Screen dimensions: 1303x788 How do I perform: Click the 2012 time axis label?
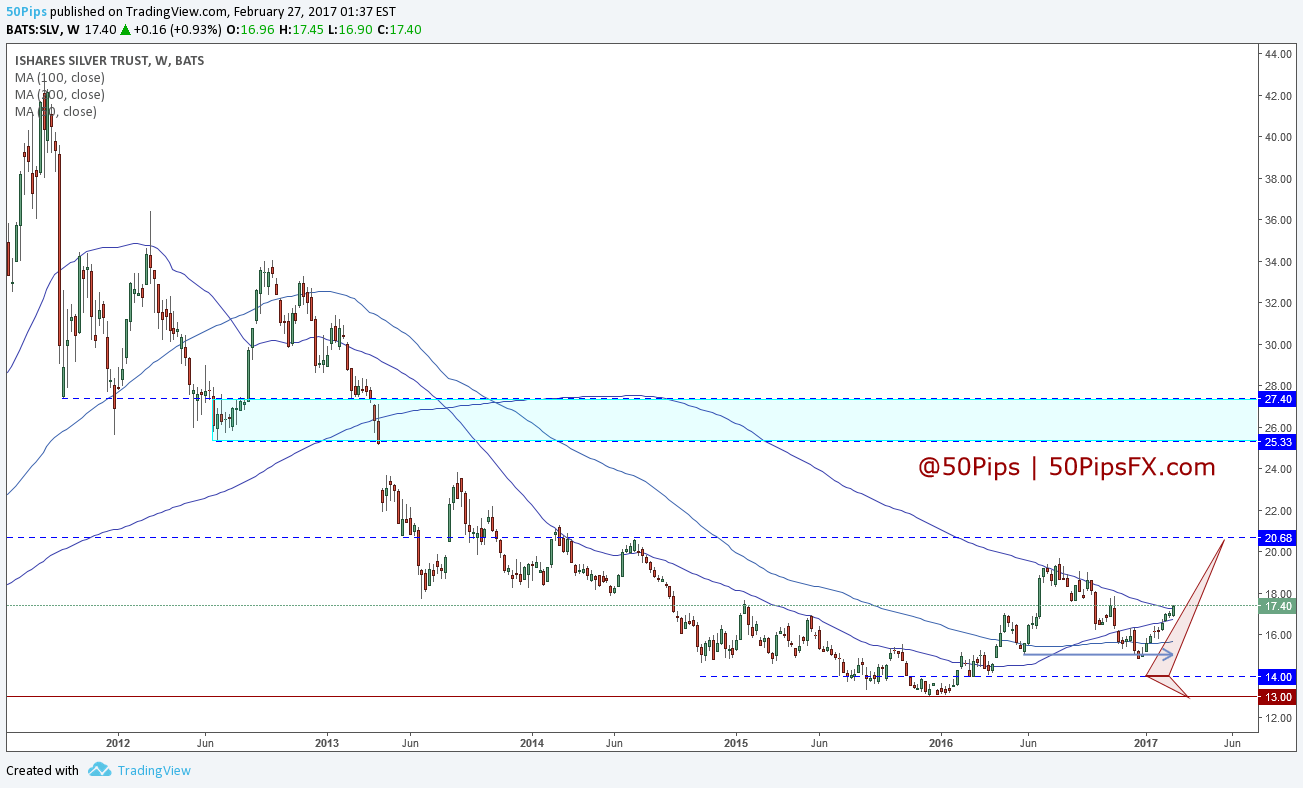point(118,742)
